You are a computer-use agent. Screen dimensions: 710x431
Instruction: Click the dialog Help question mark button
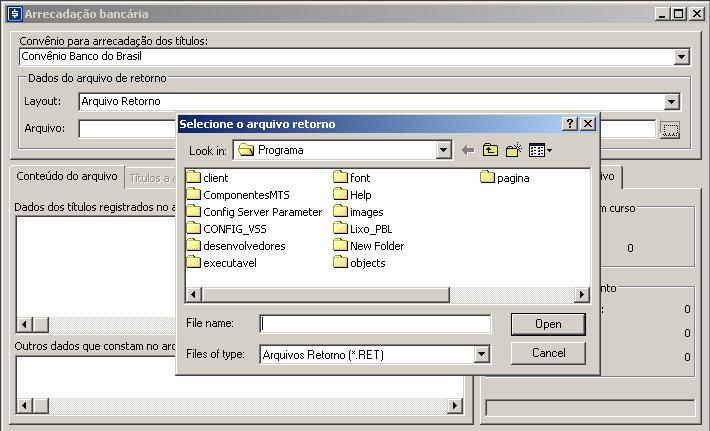tap(570, 124)
